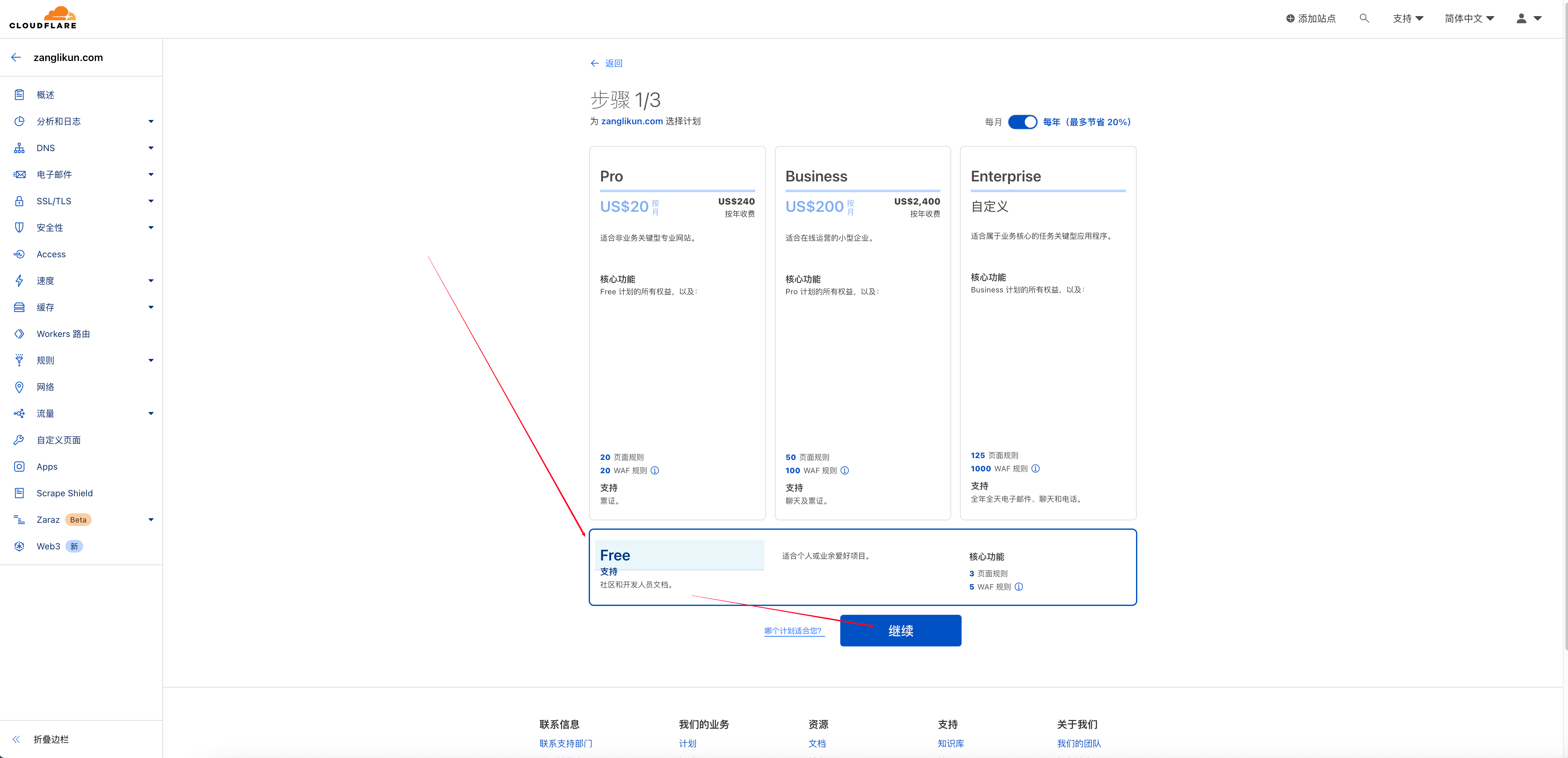Viewport: 1568px width, 758px height.
Task: Open Scrape Shield in sidebar
Action: 64,493
